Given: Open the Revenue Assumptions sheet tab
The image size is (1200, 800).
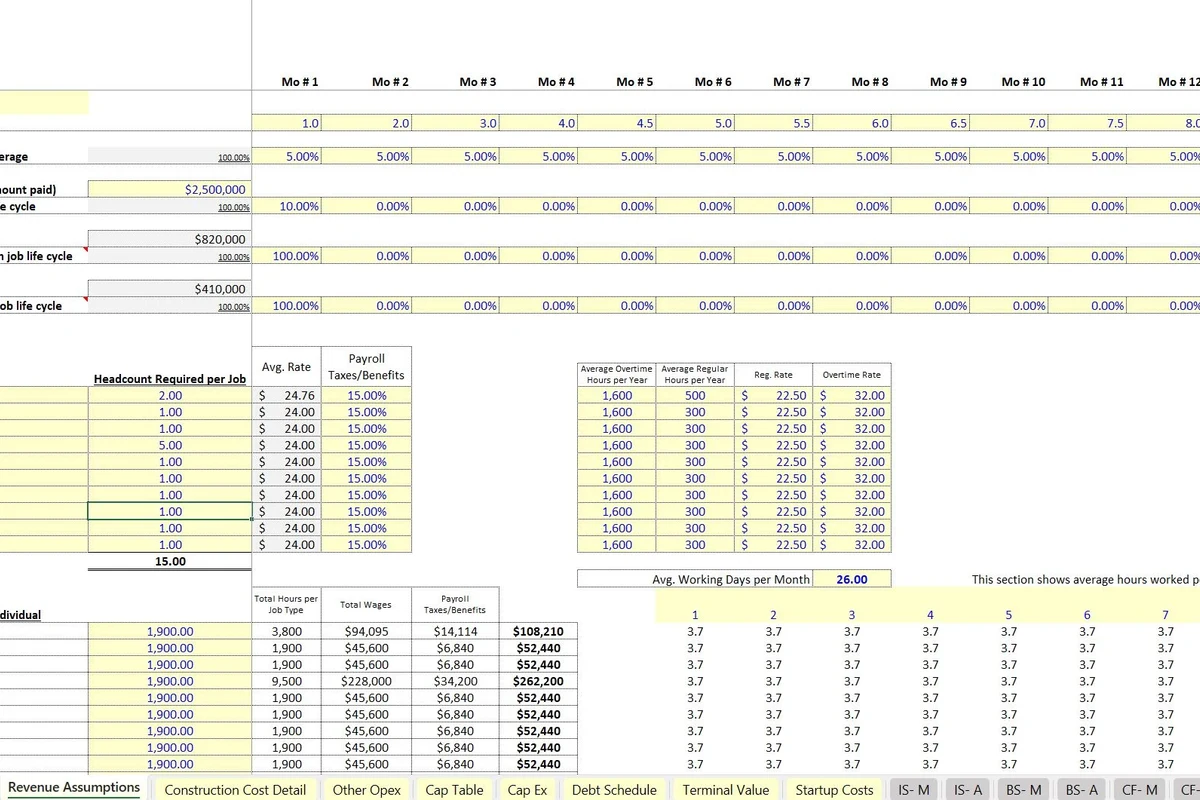Looking at the screenshot, I should 74,788.
